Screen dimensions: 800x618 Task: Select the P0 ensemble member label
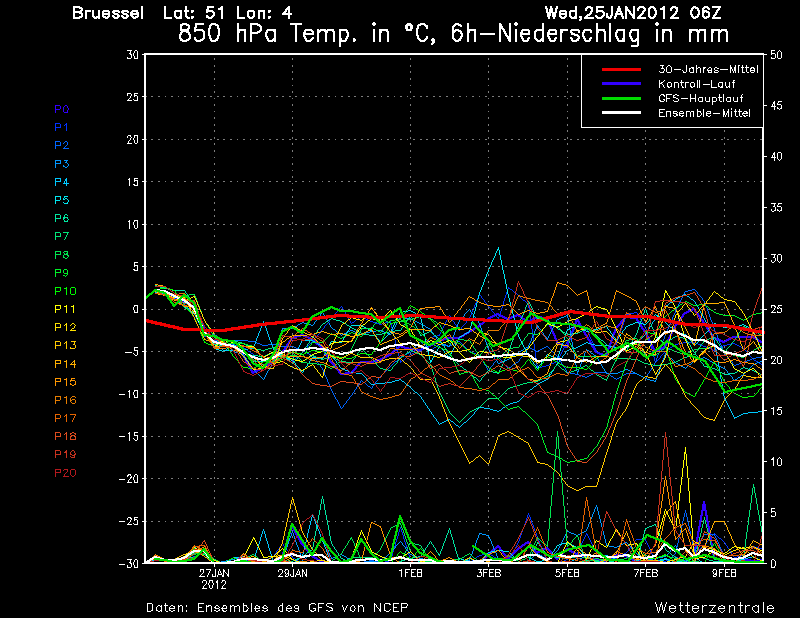[x=62, y=109]
